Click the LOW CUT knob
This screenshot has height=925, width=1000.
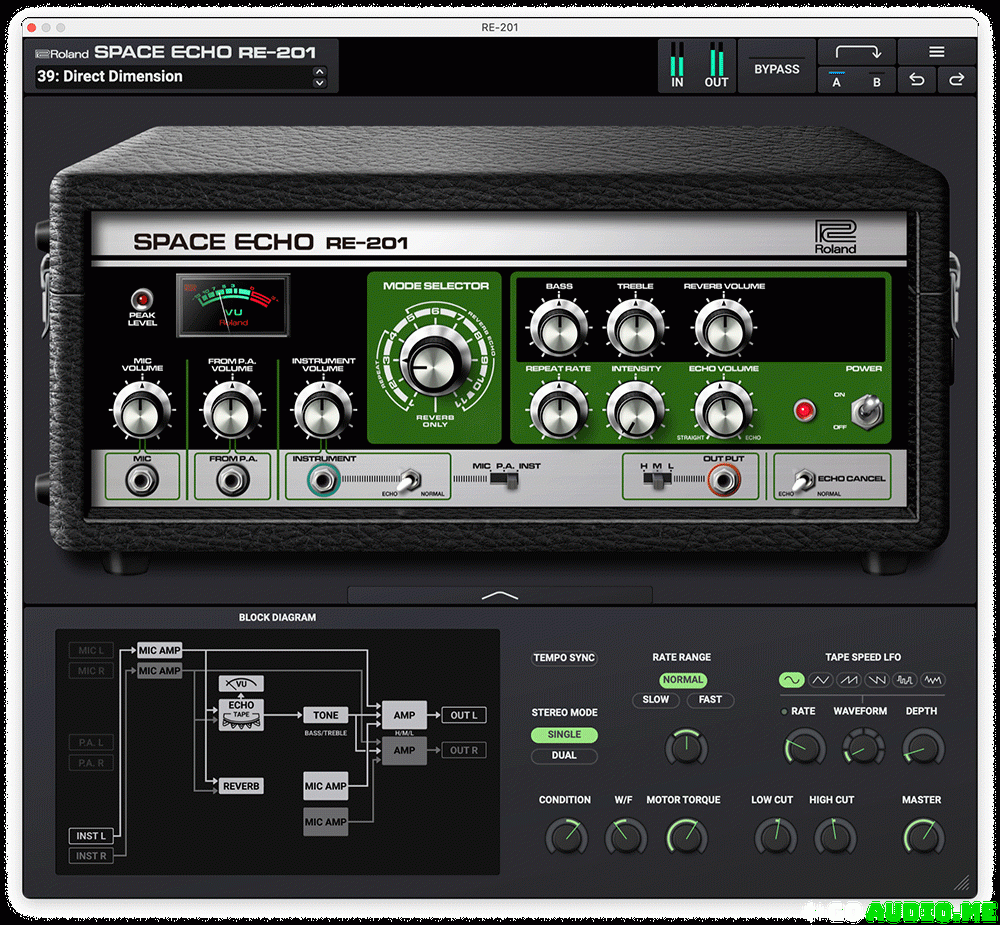(x=775, y=836)
